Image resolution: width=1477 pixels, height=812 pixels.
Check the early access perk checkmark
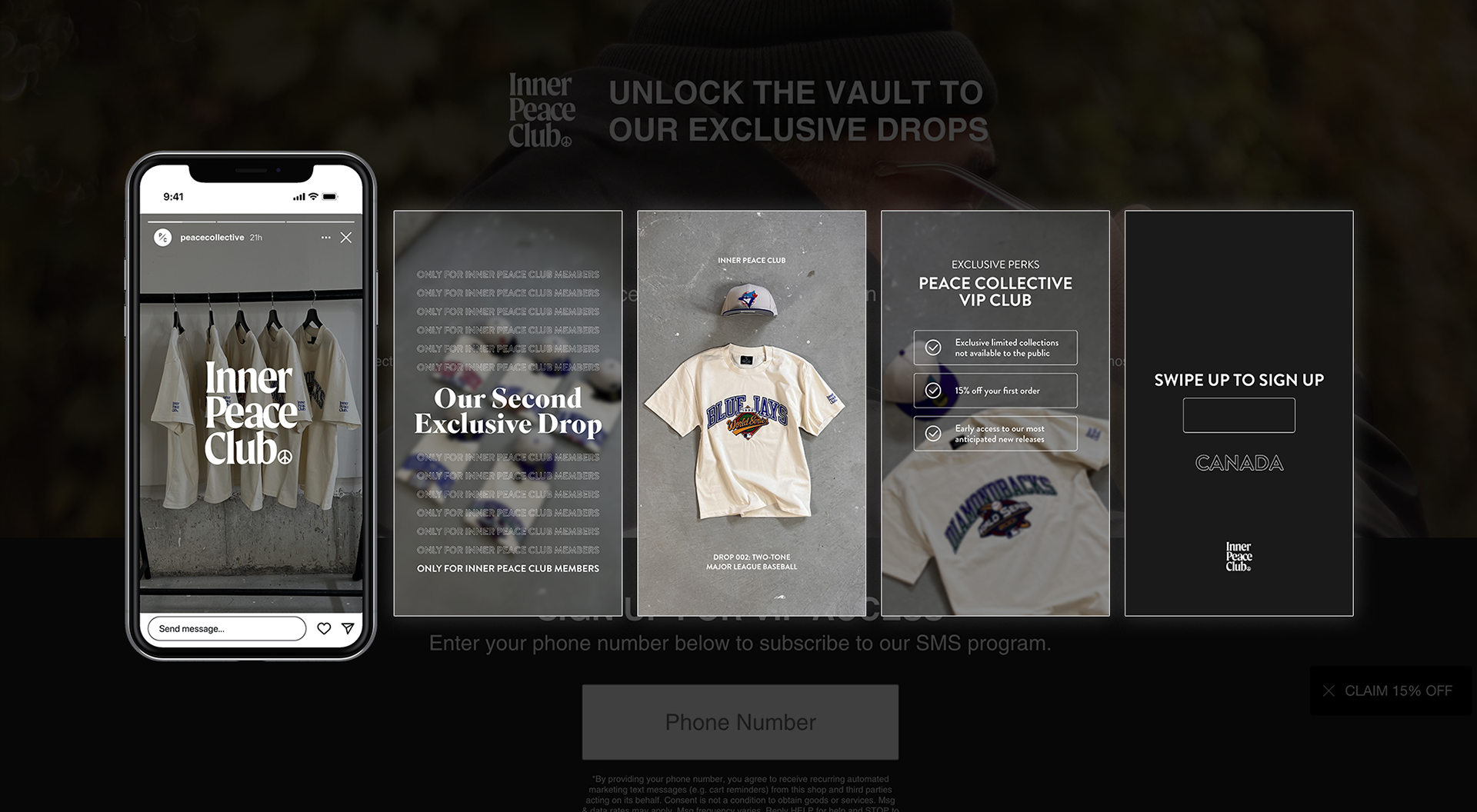pos(933,434)
